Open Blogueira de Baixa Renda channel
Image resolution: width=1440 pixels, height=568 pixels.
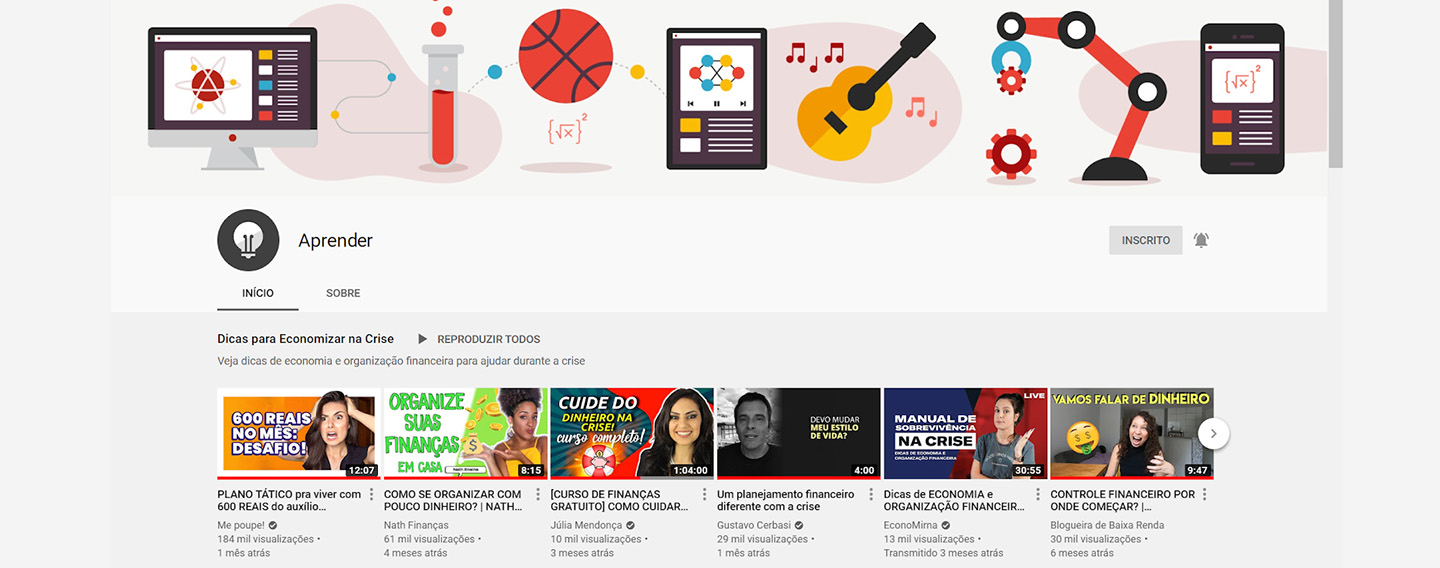coord(1107,525)
